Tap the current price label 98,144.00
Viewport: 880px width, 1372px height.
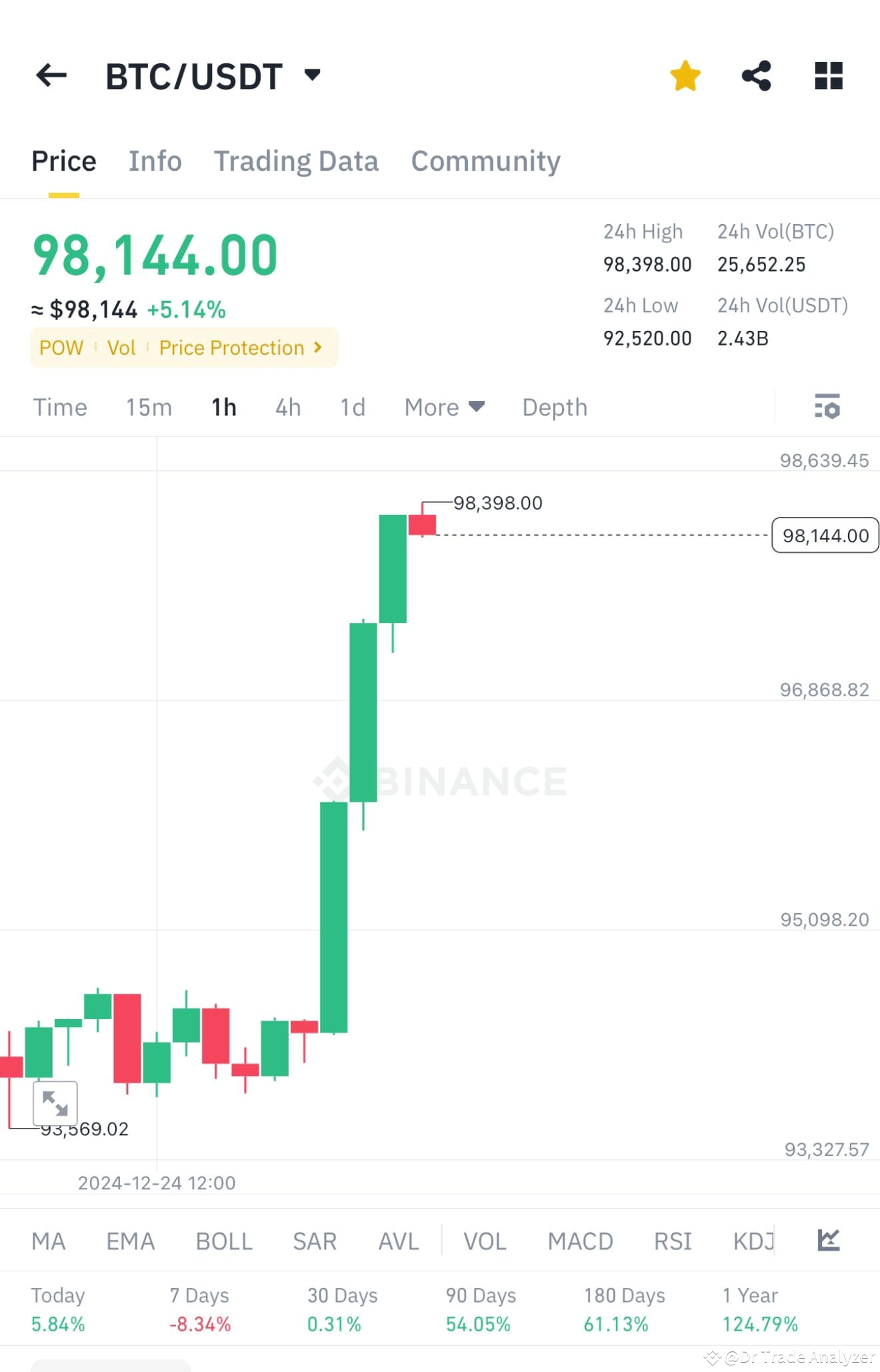825,535
